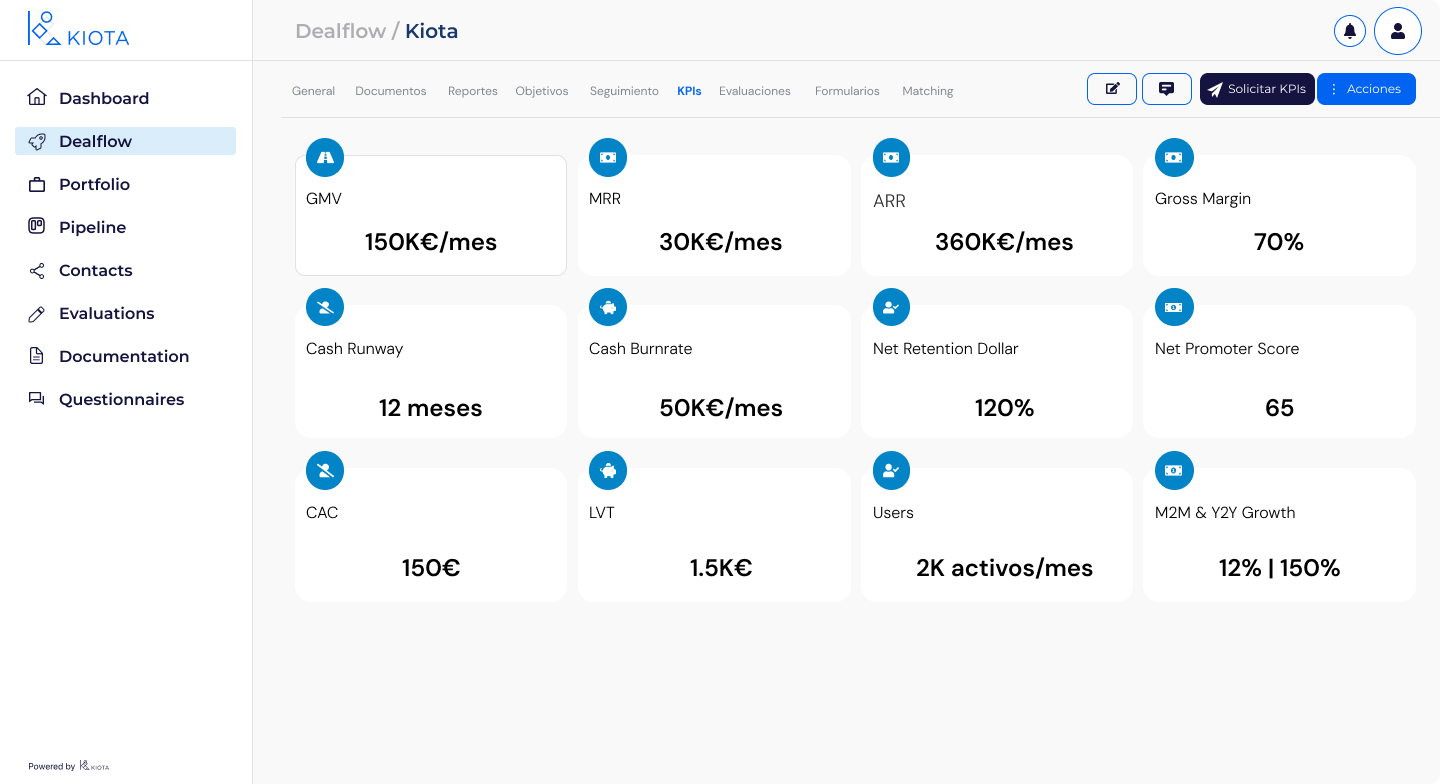The width and height of the screenshot is (1440, 784).
Task: Go to the Matching tab
Action: click(x=927, y=91)
